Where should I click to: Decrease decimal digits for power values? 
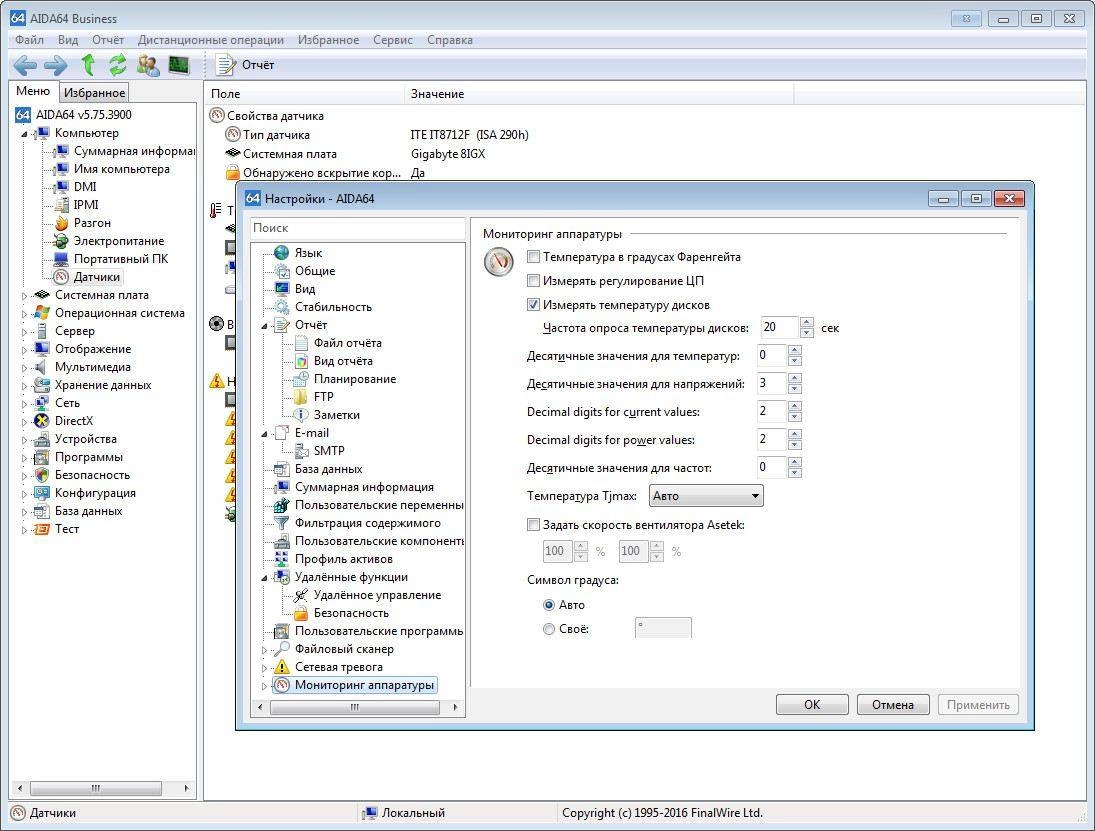pyautogui.click(x=795, y=445)
